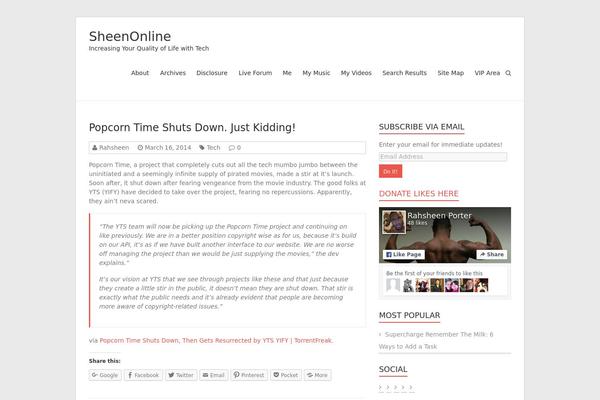Open Search Results page
600x400 pixels.
point(404,73)
